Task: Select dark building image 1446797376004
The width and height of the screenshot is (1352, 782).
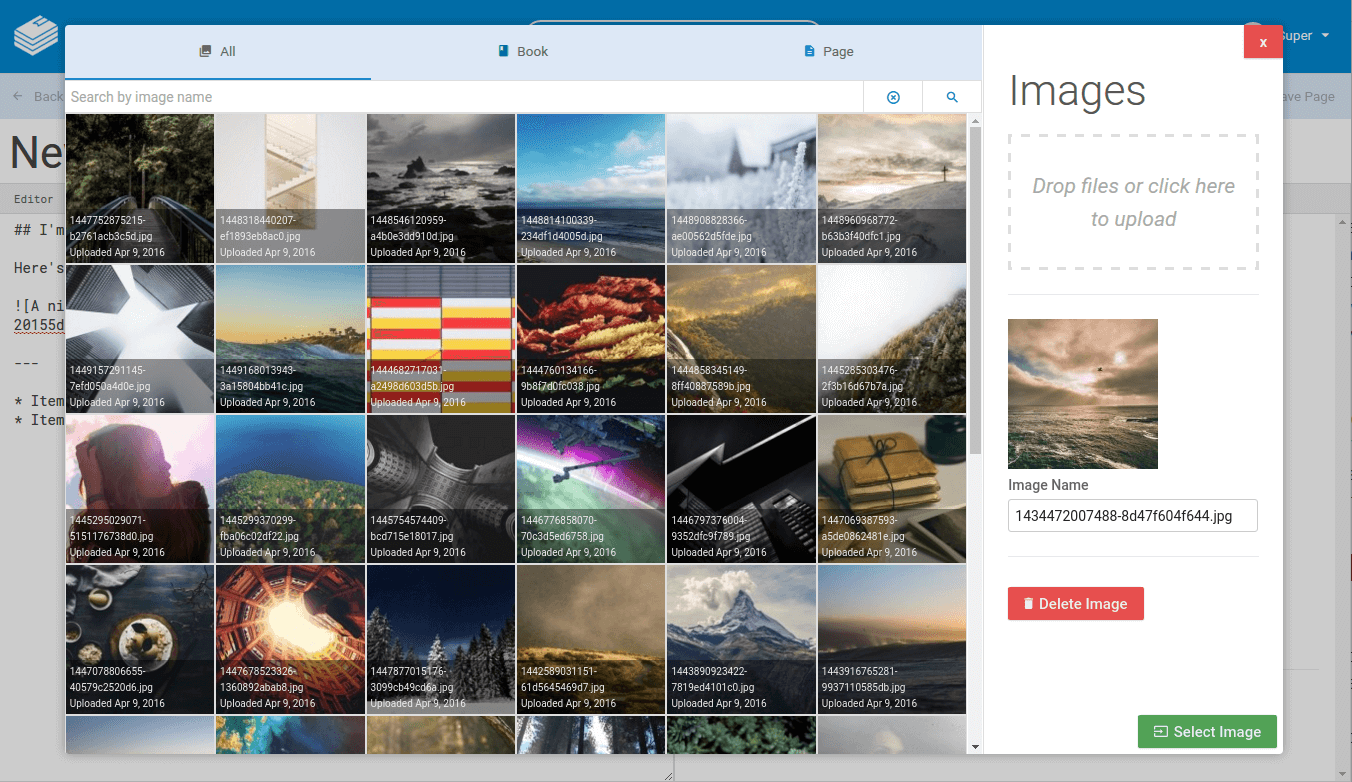Action: click(742, 489)
